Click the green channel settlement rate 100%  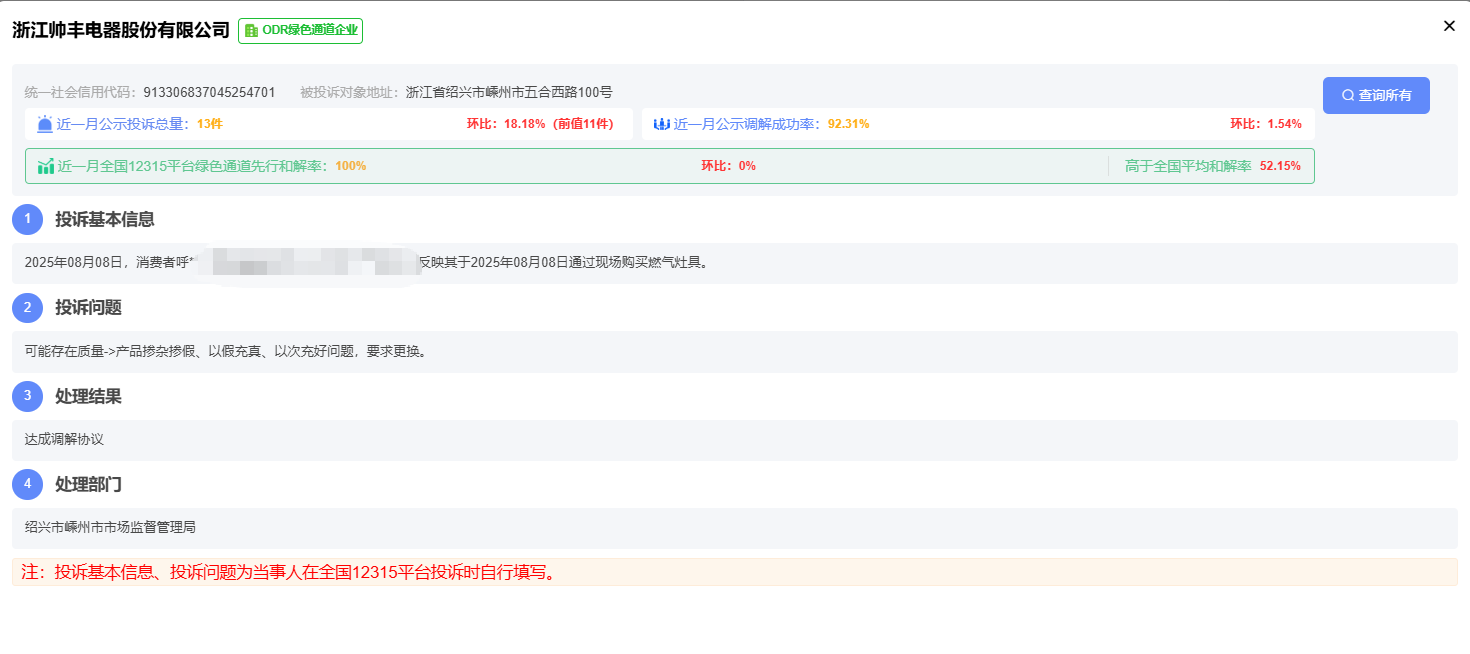[350, 166]
